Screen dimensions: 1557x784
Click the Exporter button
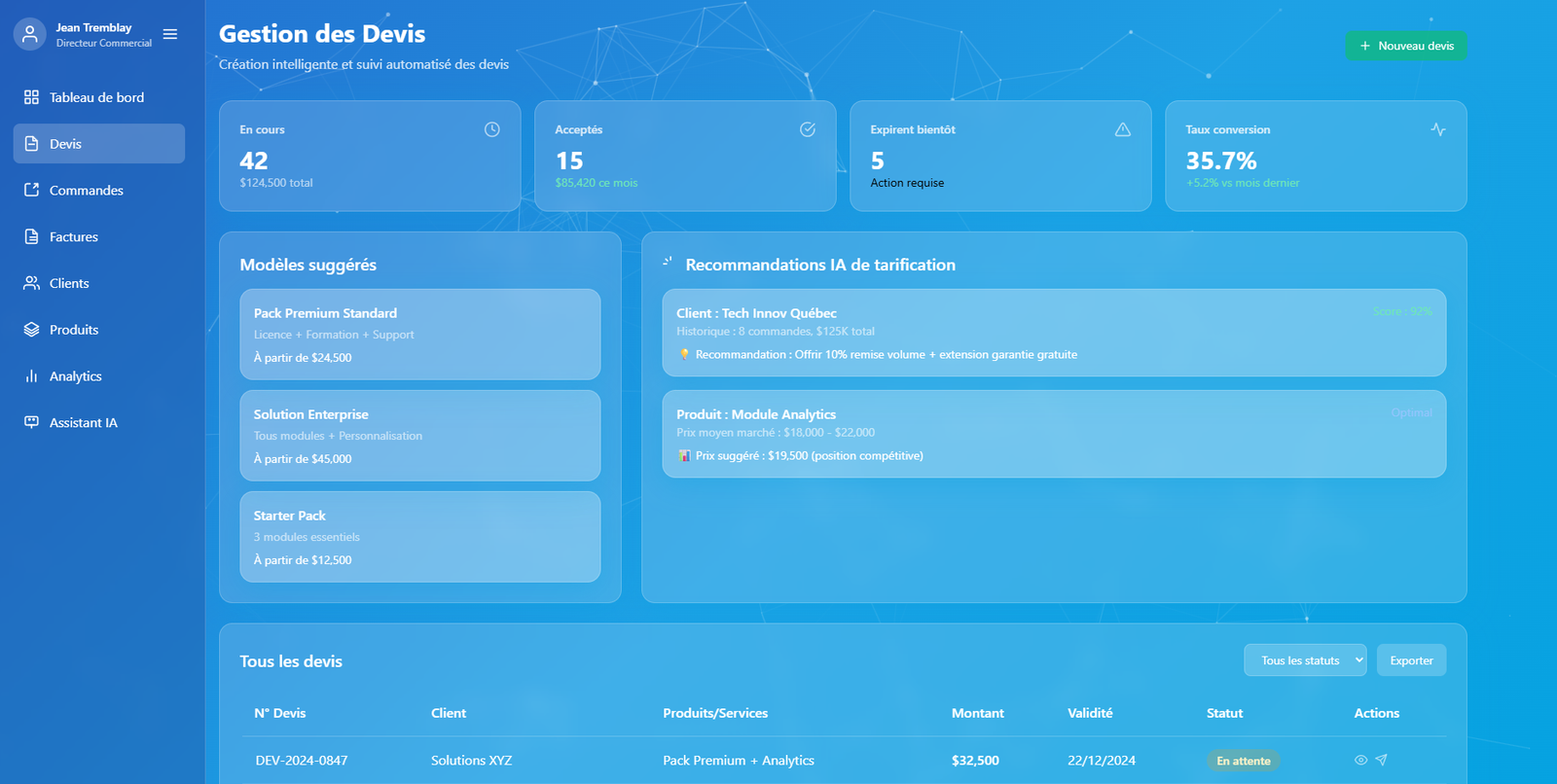pyautogui.click(x=1411, y=660)
